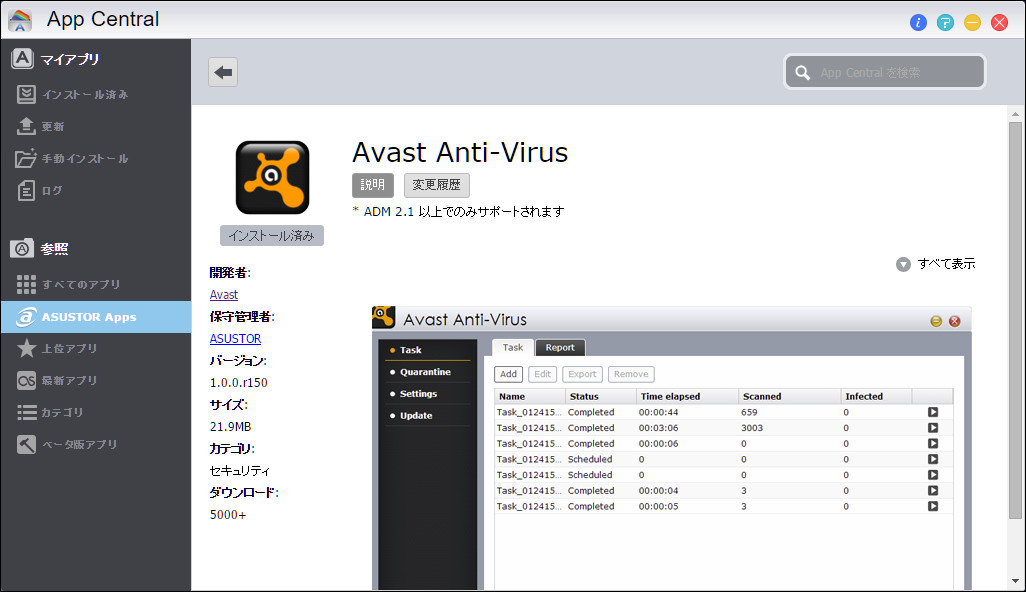Open the ASUSTOR maintainer link

235,338
